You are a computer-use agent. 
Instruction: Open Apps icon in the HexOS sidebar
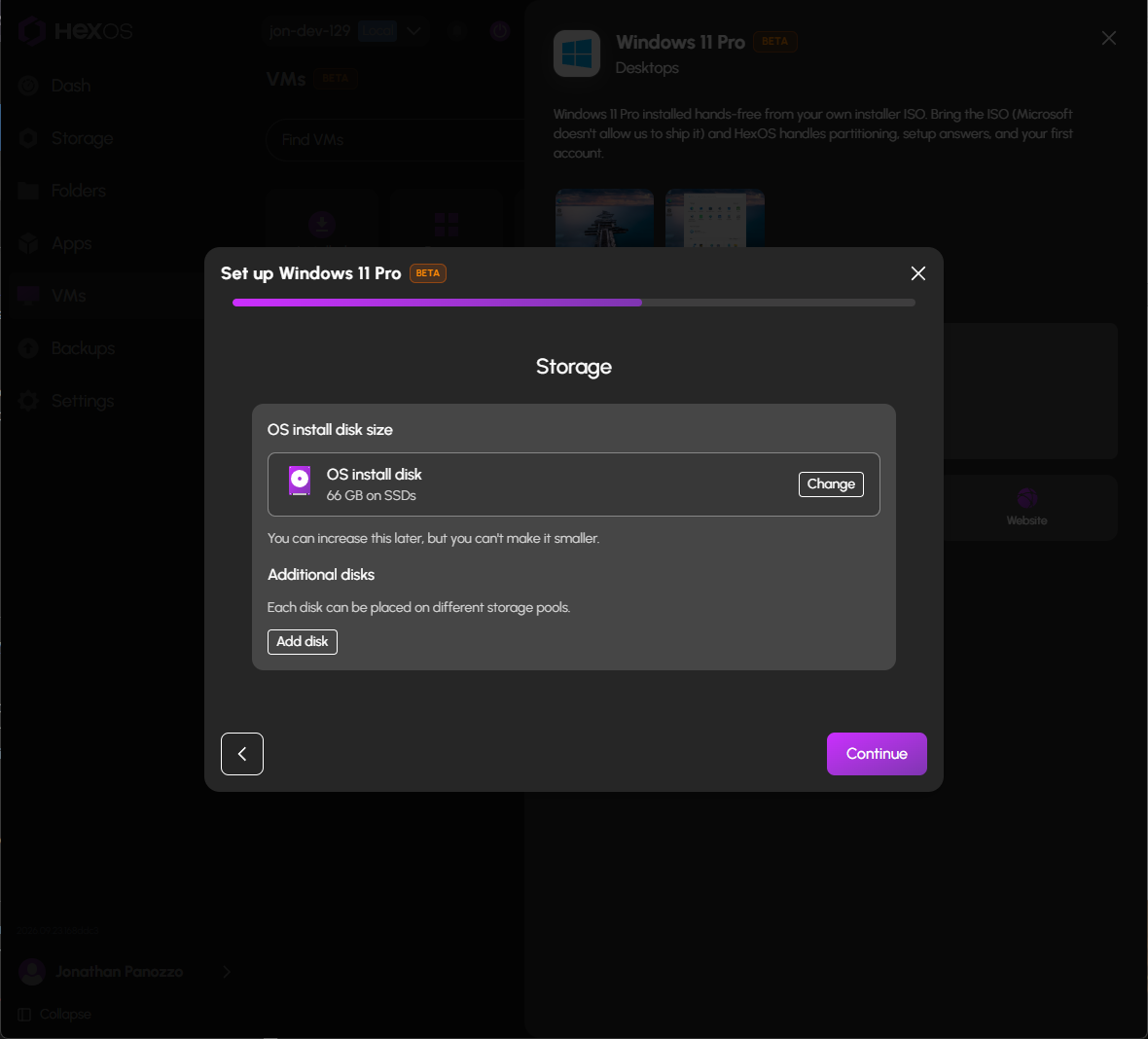tap(28, 243)
